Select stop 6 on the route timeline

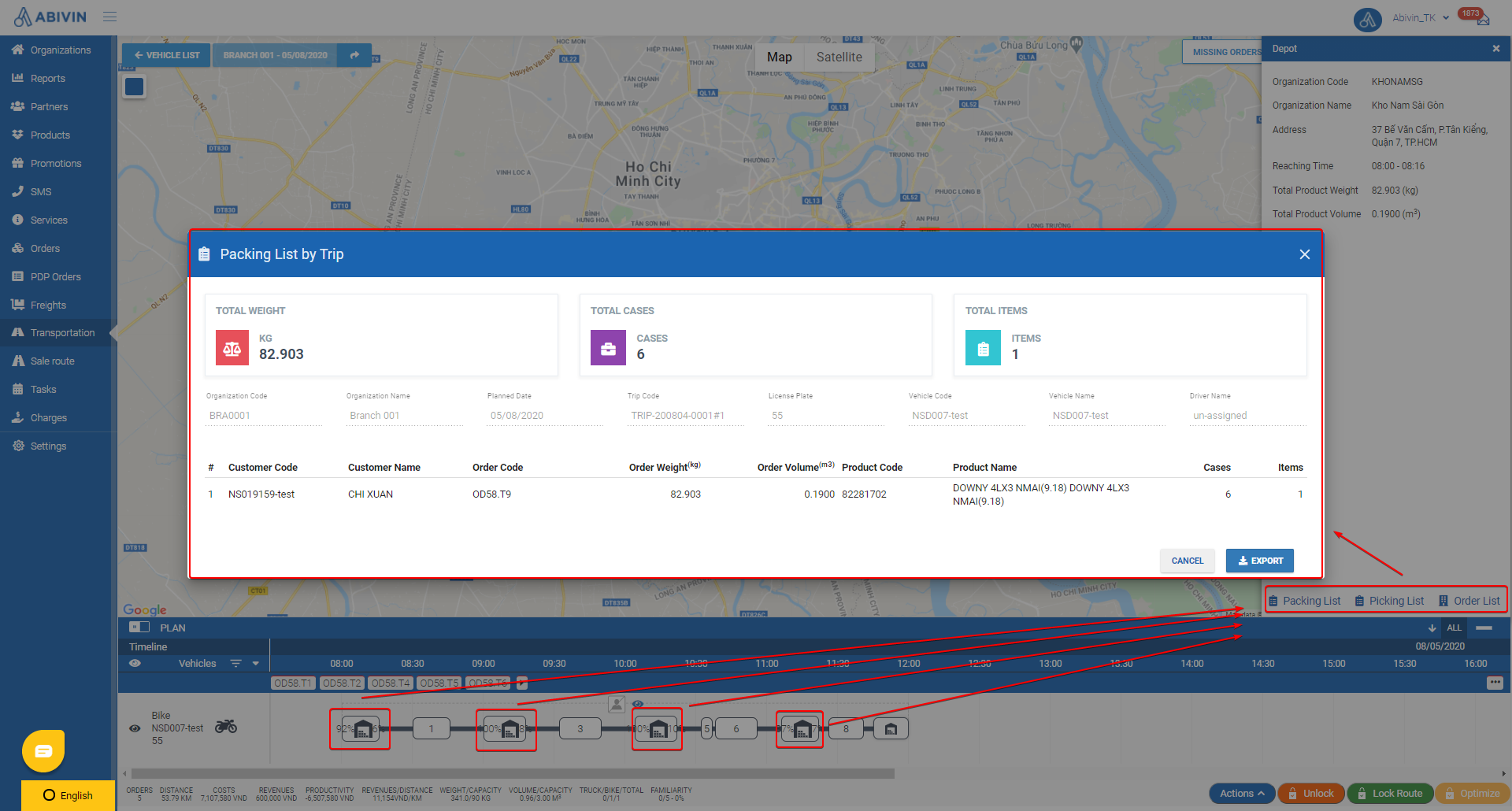[x=736, y=728]
